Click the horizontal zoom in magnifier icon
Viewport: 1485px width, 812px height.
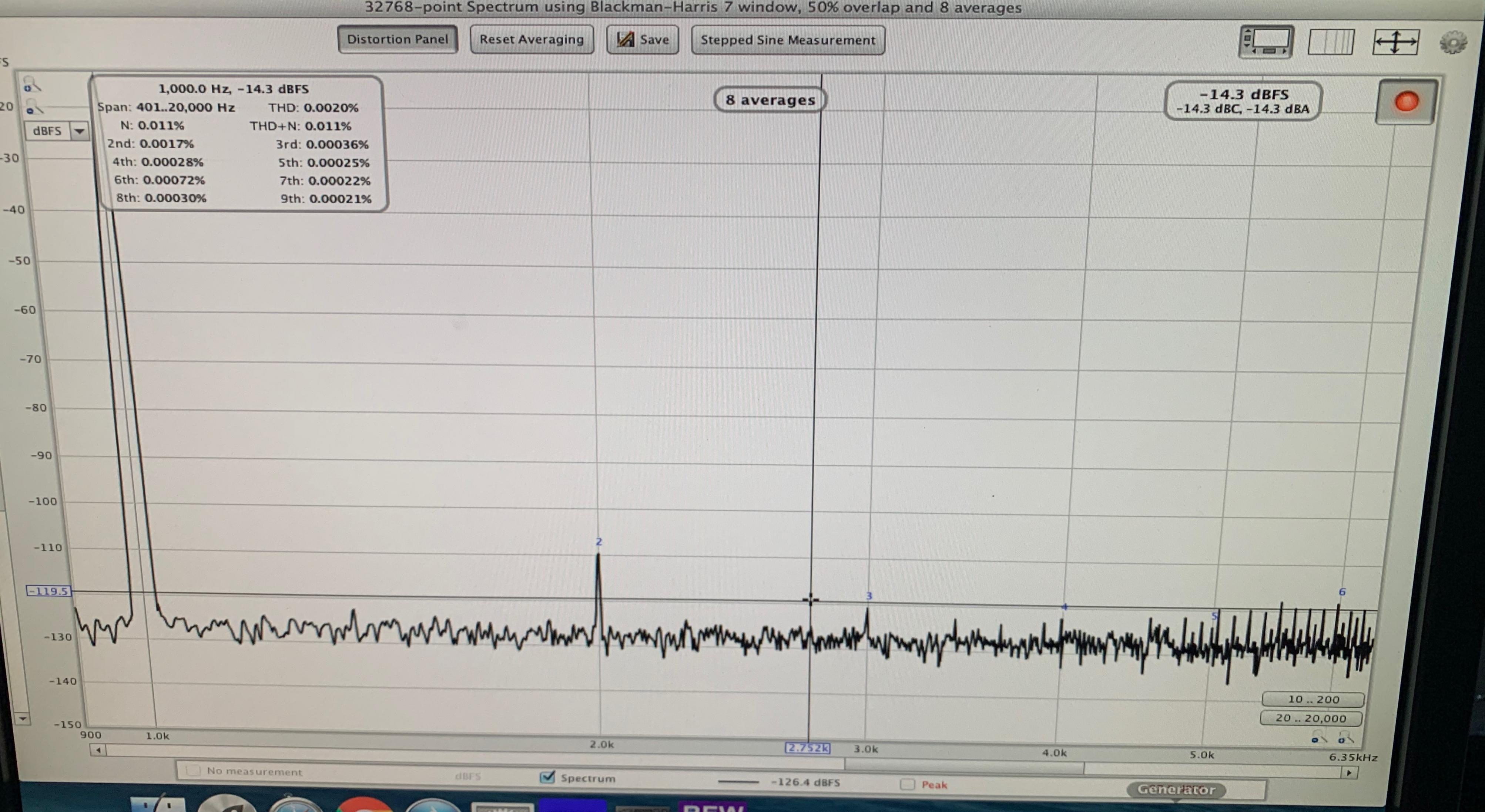coord(1346,738)
